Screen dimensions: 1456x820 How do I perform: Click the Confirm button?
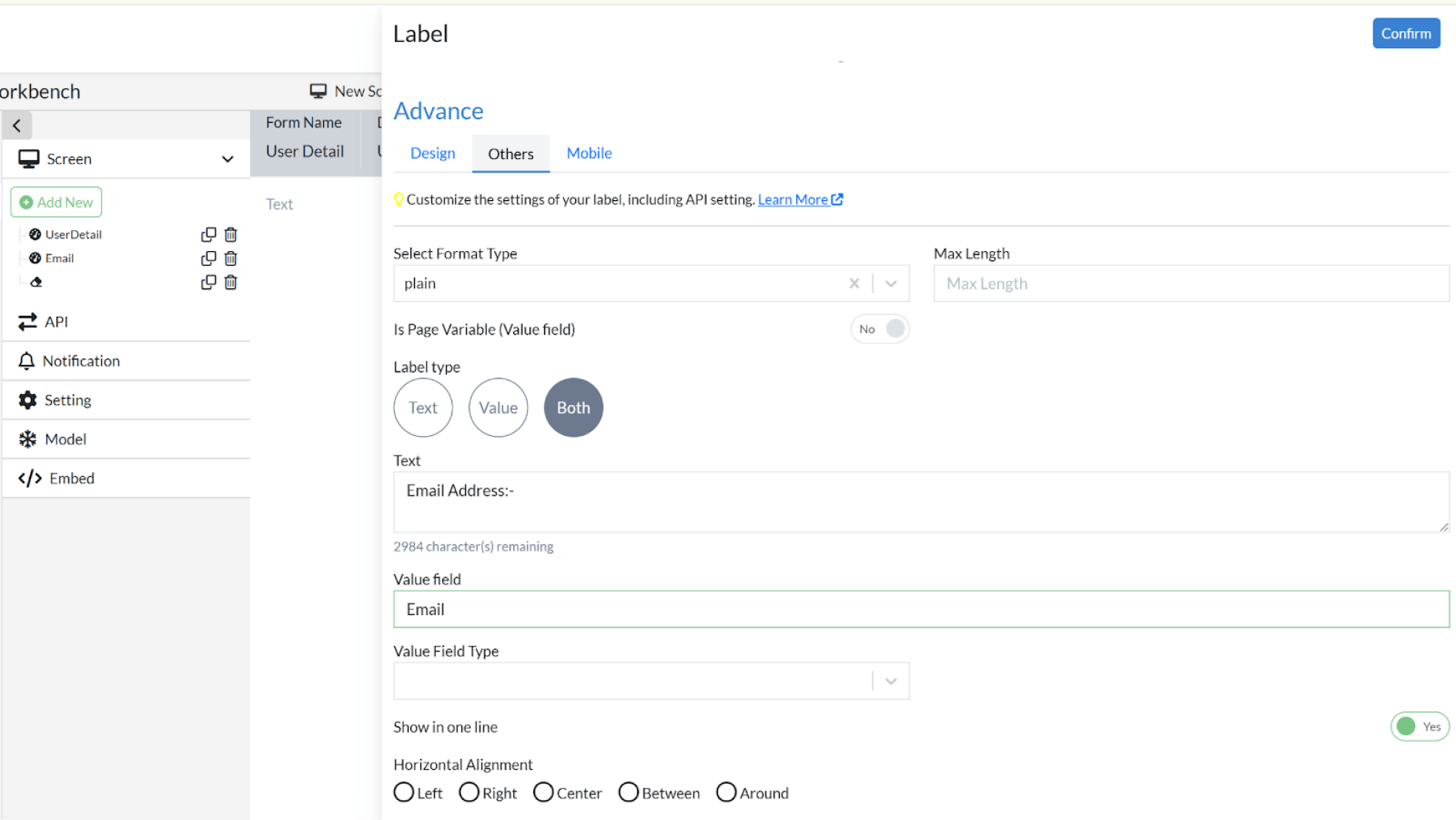pos(1406,33)
